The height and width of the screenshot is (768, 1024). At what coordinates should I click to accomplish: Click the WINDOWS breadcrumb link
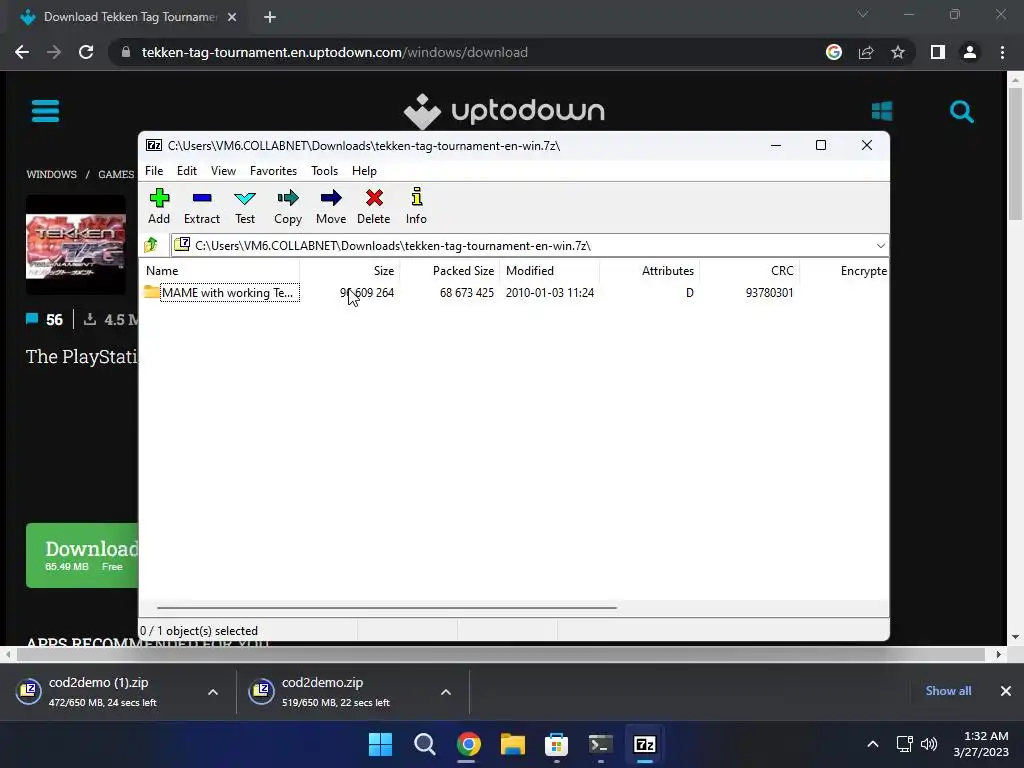click(x=52, y=174)
